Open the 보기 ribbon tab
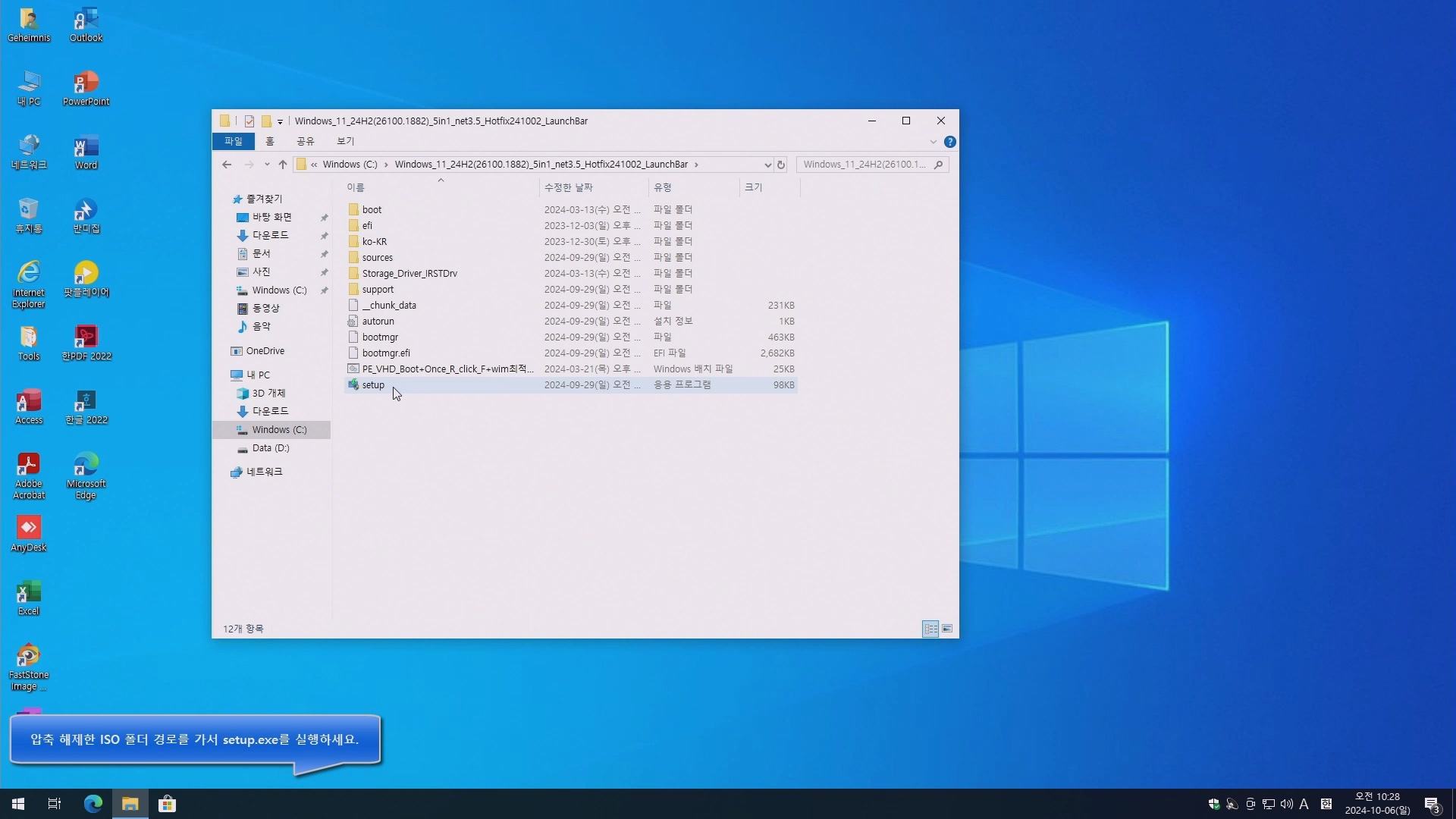 pyautogui.click(x=345, y=142)
